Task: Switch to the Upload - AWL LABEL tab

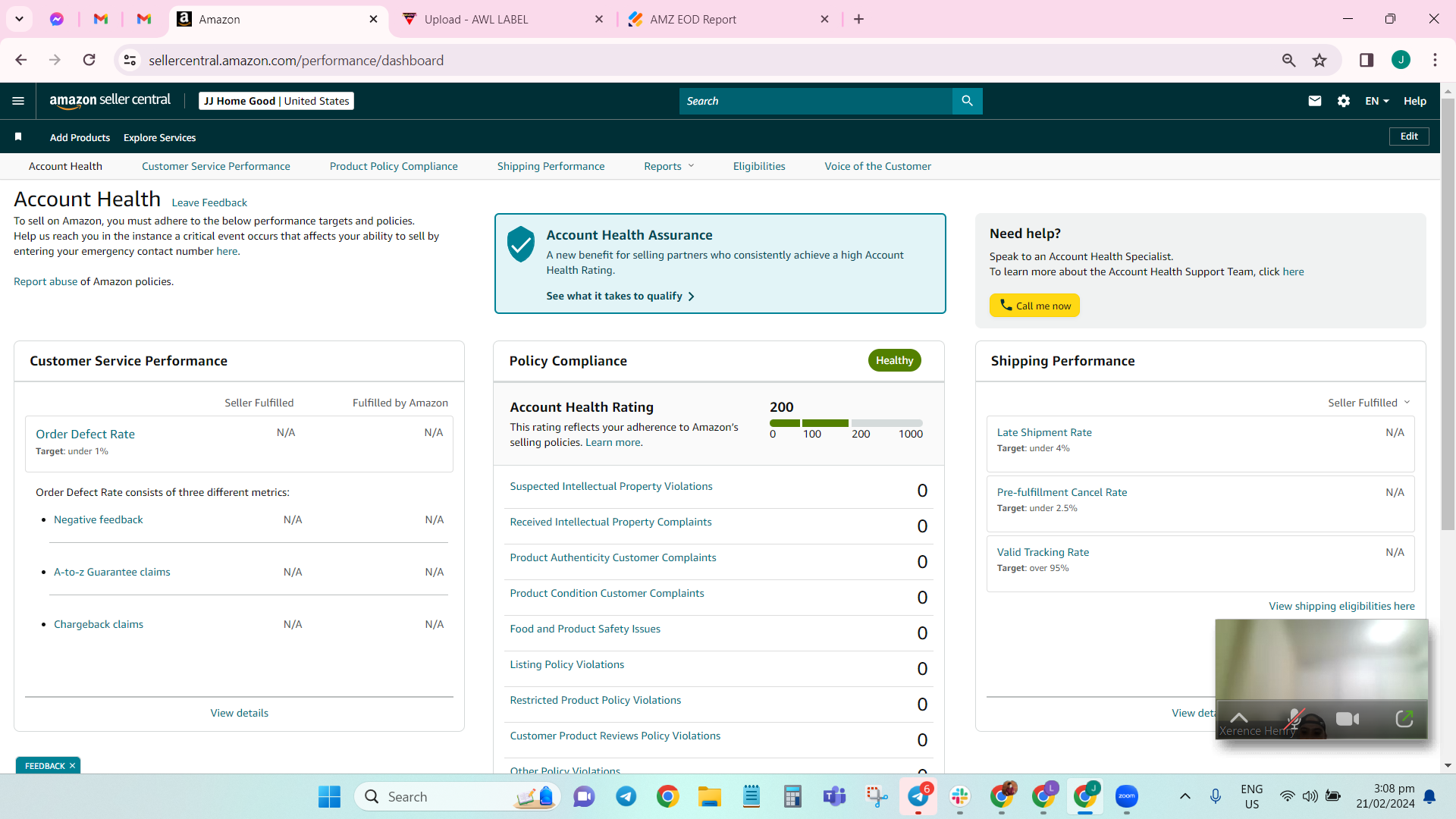Action: pyautogui.click(x=503, y=20)
